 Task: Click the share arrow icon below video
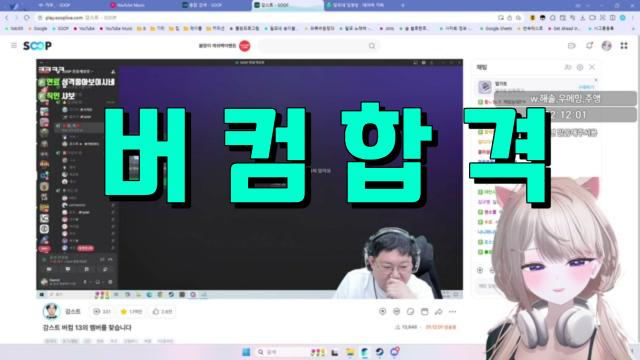tap(438, 311)
